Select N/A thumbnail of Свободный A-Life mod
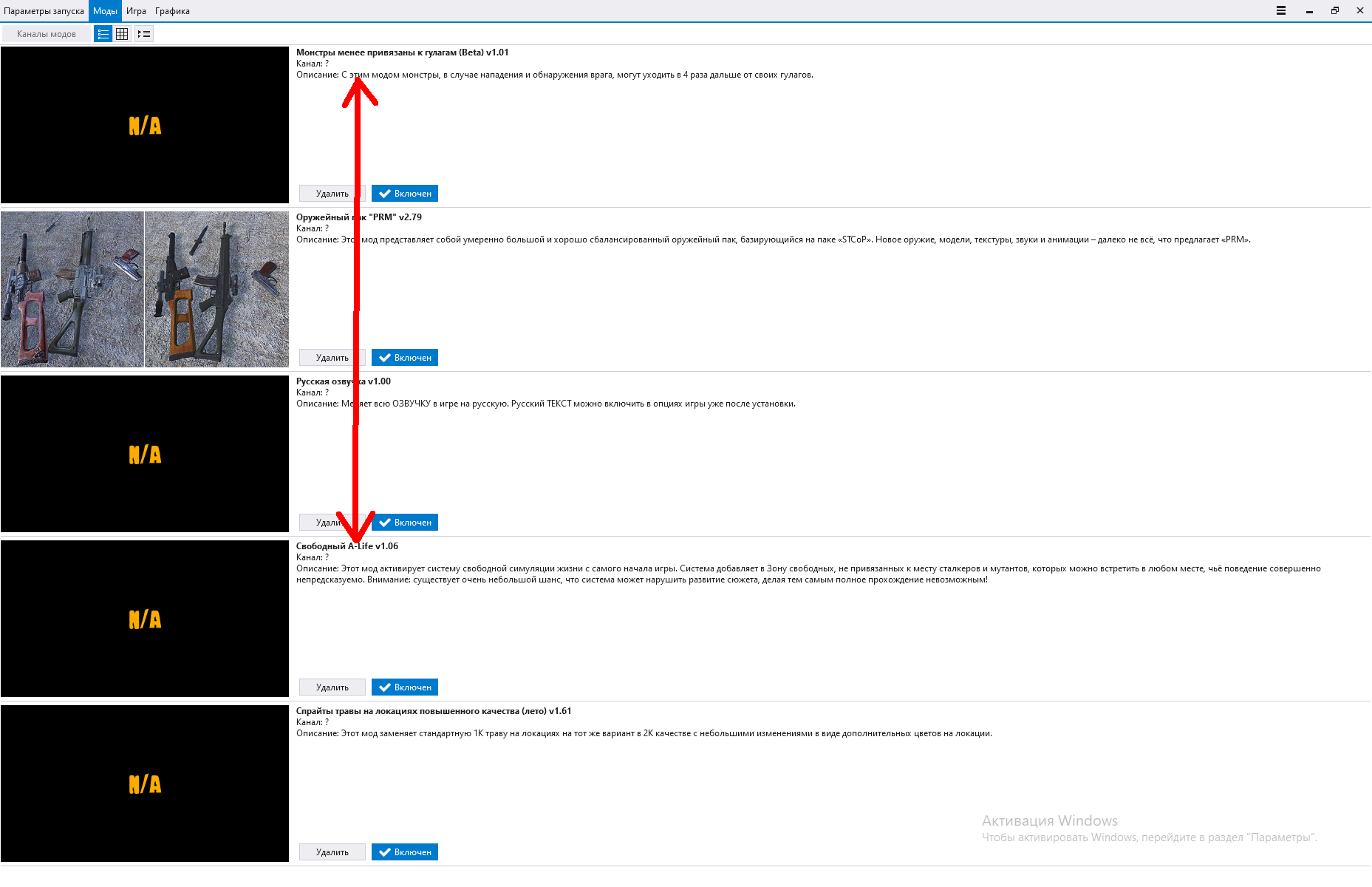Image resolution: width=1372 pixels, height=887 pixels. click(145, 619)
